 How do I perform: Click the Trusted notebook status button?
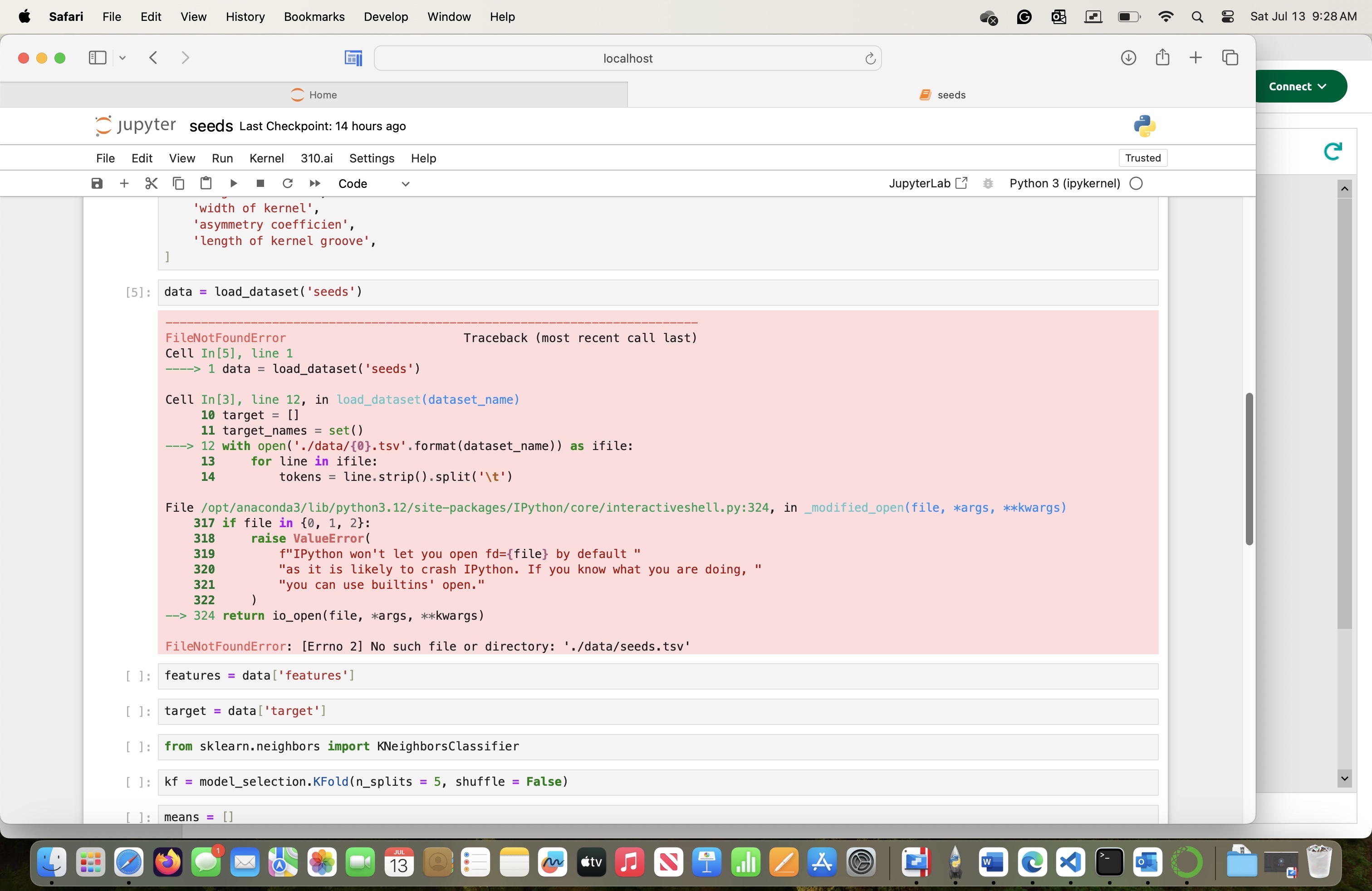[1142, 158]
